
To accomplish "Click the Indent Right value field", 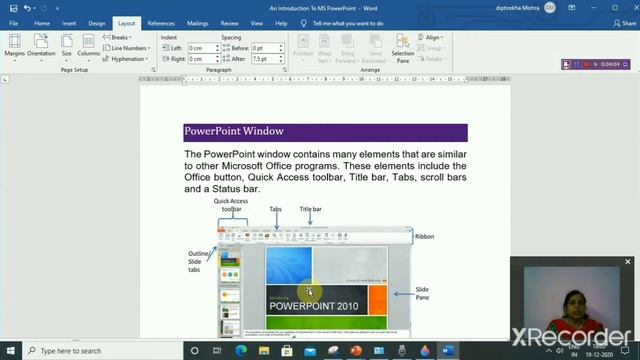I will [201, 59].
